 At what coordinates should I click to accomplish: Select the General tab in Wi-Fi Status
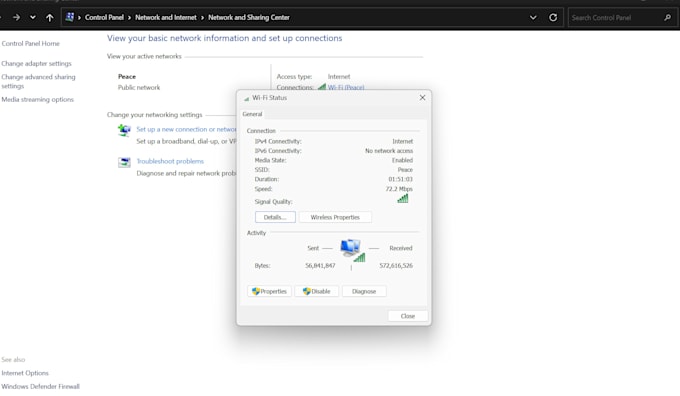[252, 114]
